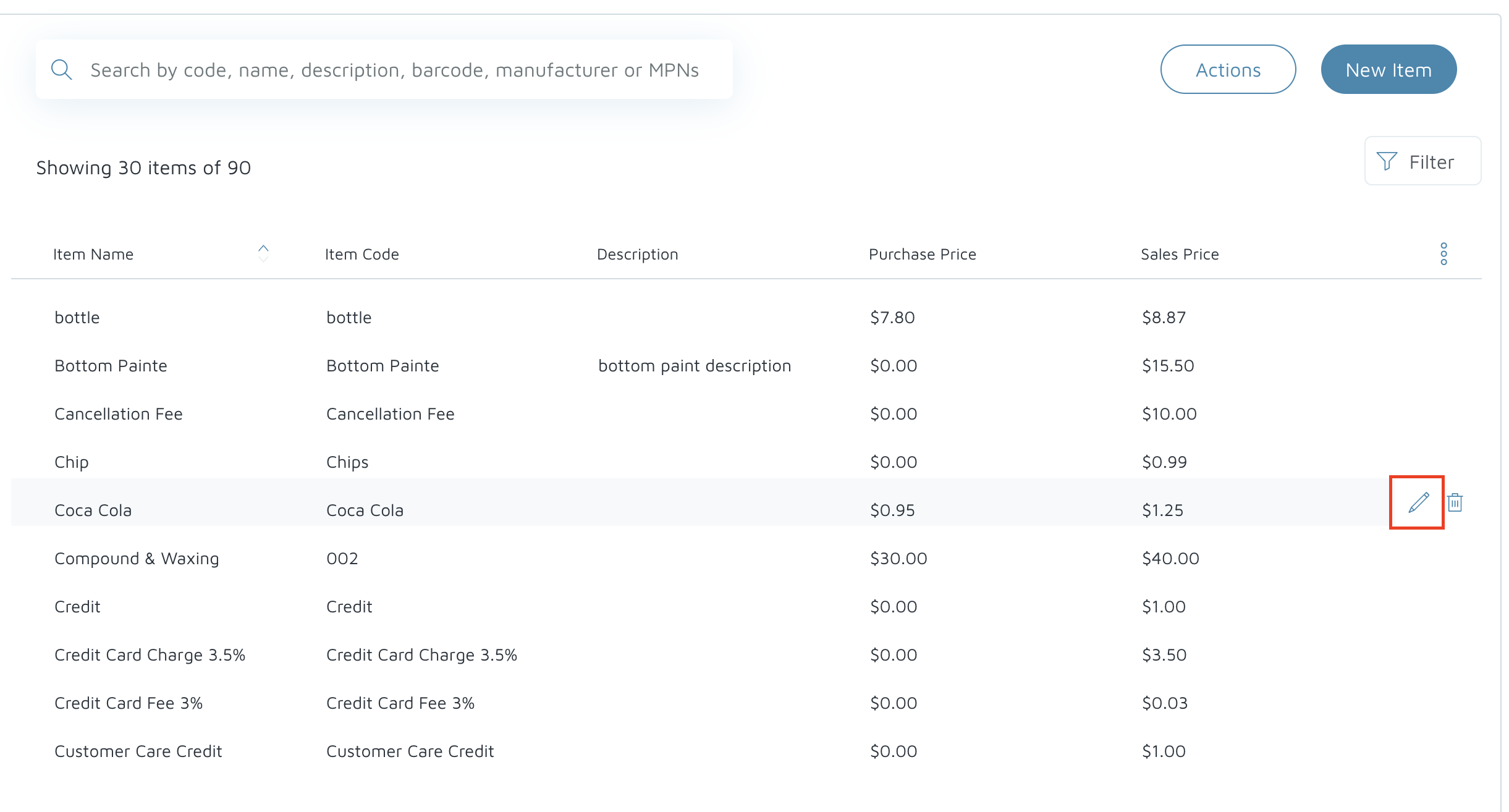Click the funnel Filter button
Viewport: 1509px width, 812px height.
tap(1422, 161)
